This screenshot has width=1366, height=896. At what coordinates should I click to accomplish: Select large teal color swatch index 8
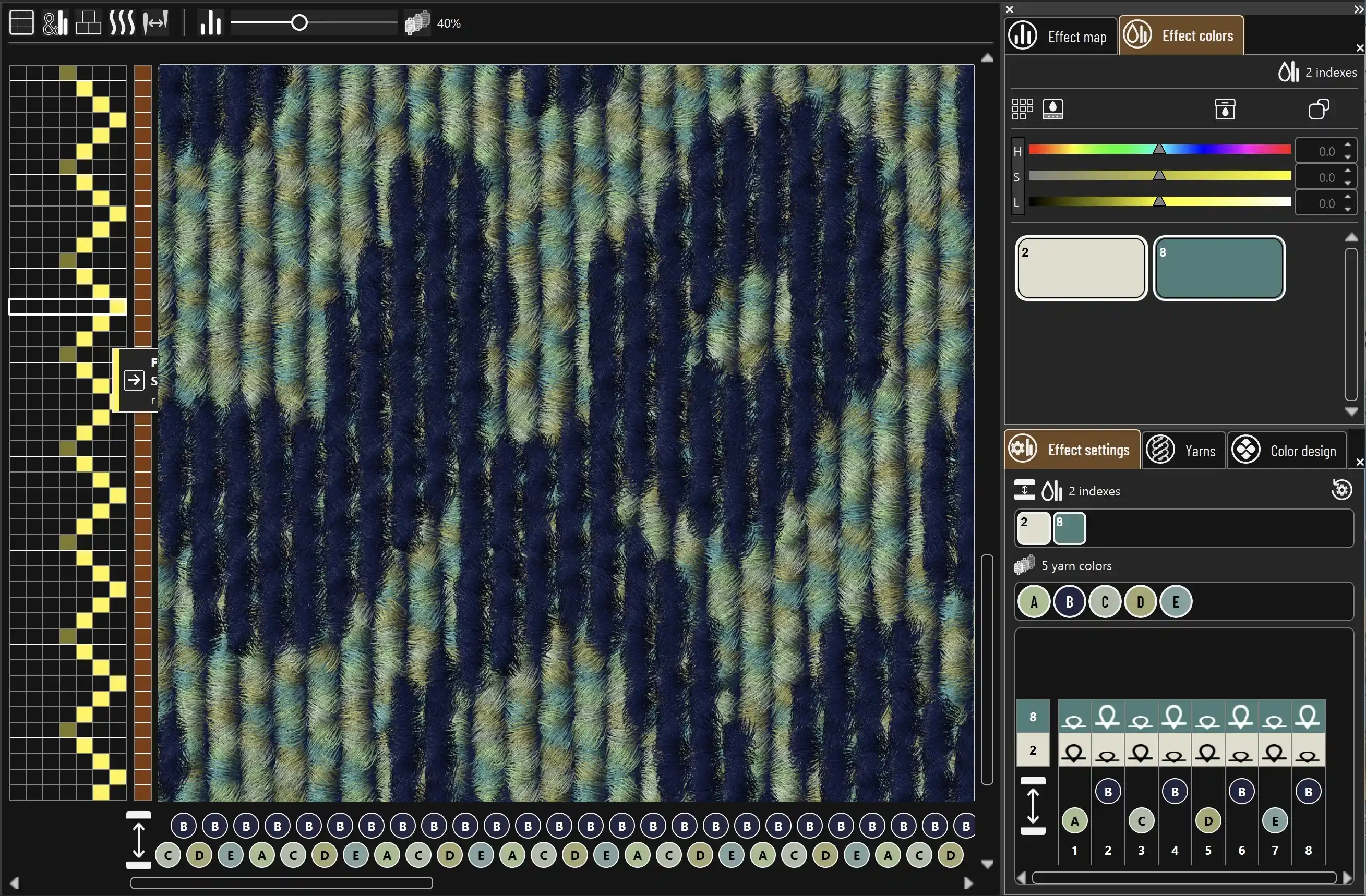click(1219, 268)
